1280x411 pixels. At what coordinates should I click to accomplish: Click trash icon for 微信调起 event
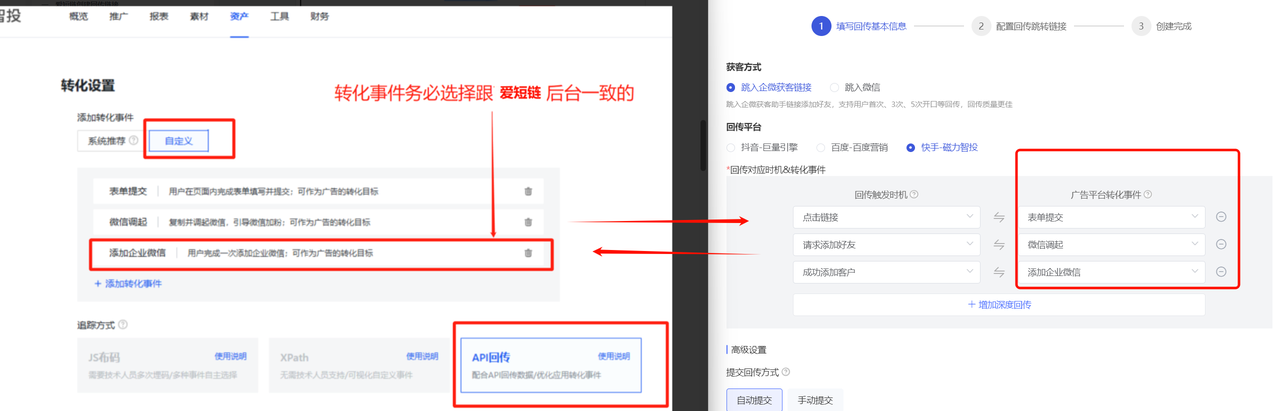(528, 222)
